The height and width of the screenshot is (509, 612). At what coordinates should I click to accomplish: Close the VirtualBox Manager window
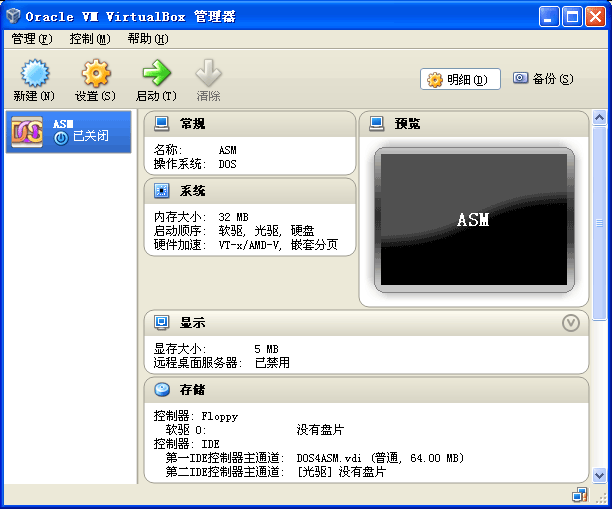(x=595, y=16)
